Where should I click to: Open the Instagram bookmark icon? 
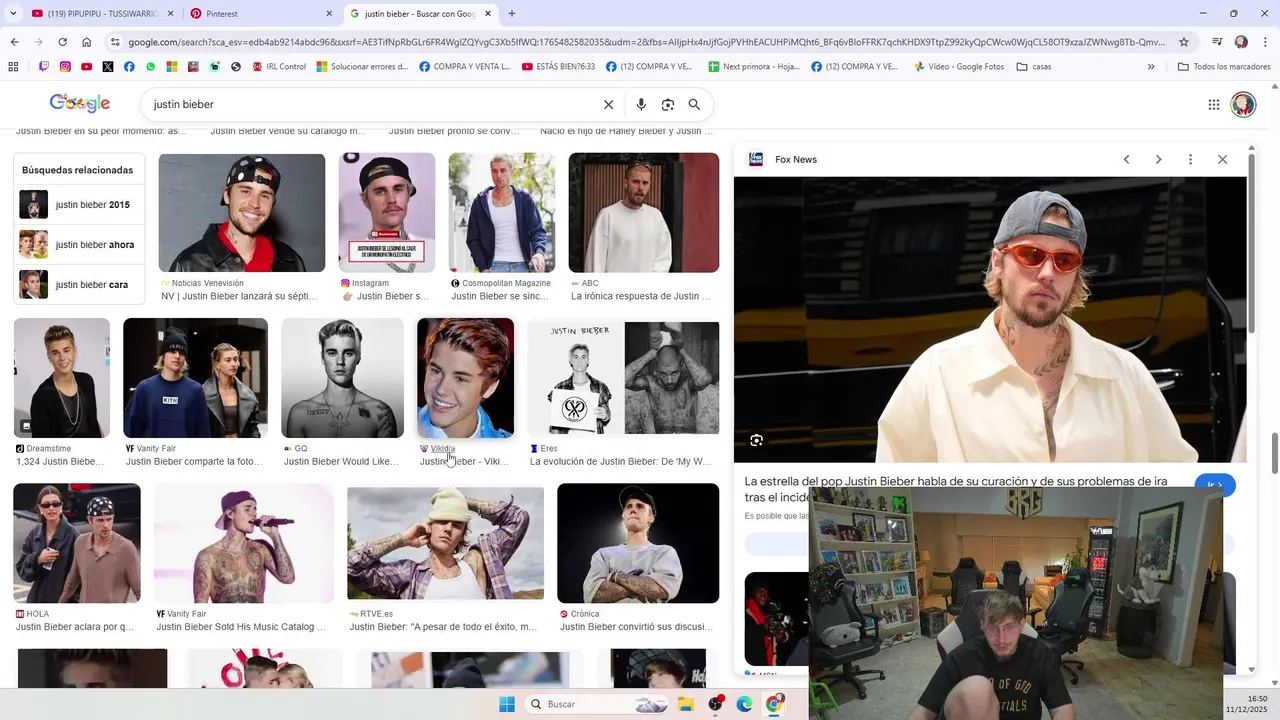coord(65,67)
